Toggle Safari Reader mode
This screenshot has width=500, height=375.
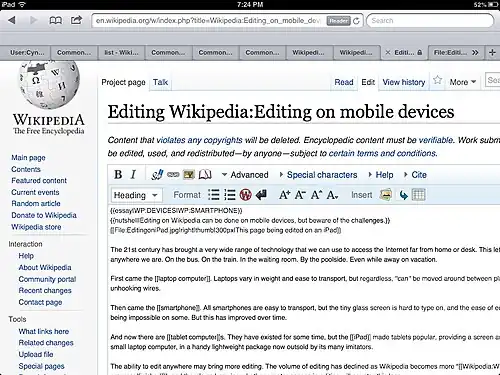(x=338, y=21)
